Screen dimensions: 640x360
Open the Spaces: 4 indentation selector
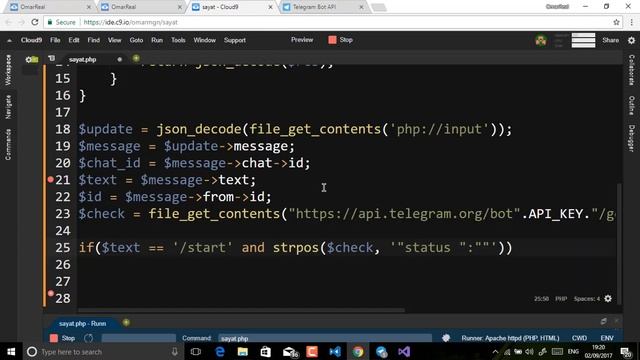point(587,299)
